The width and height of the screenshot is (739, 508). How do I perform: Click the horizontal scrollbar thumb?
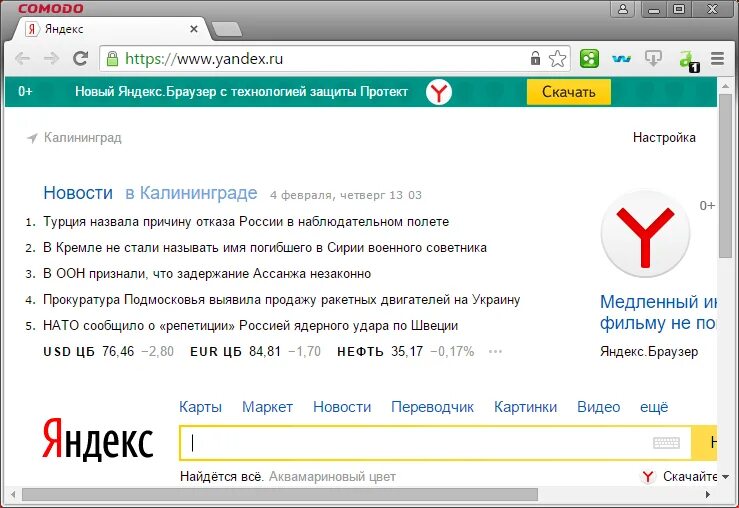pos(280,494)
